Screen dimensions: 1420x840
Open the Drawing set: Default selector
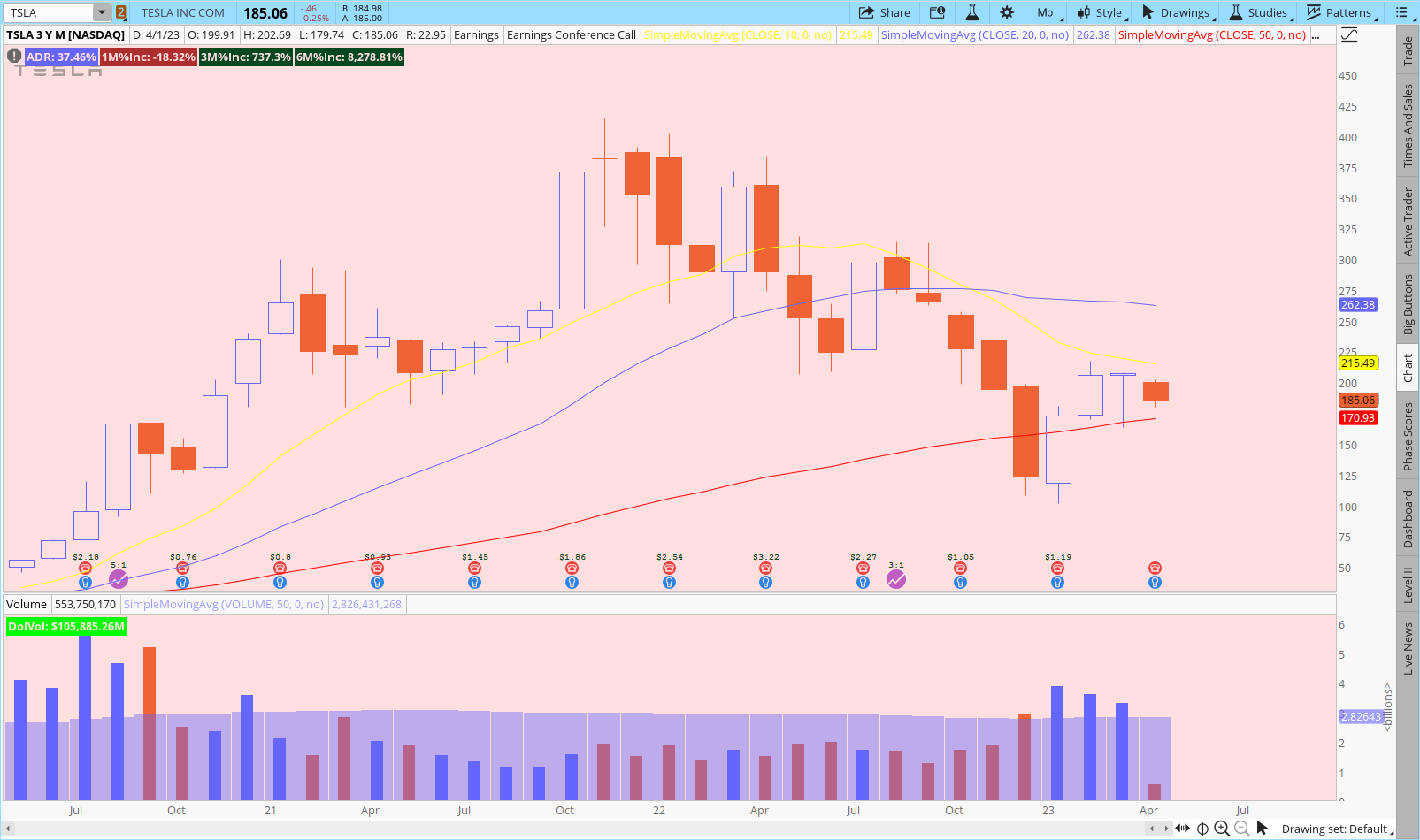point(1337,829)
